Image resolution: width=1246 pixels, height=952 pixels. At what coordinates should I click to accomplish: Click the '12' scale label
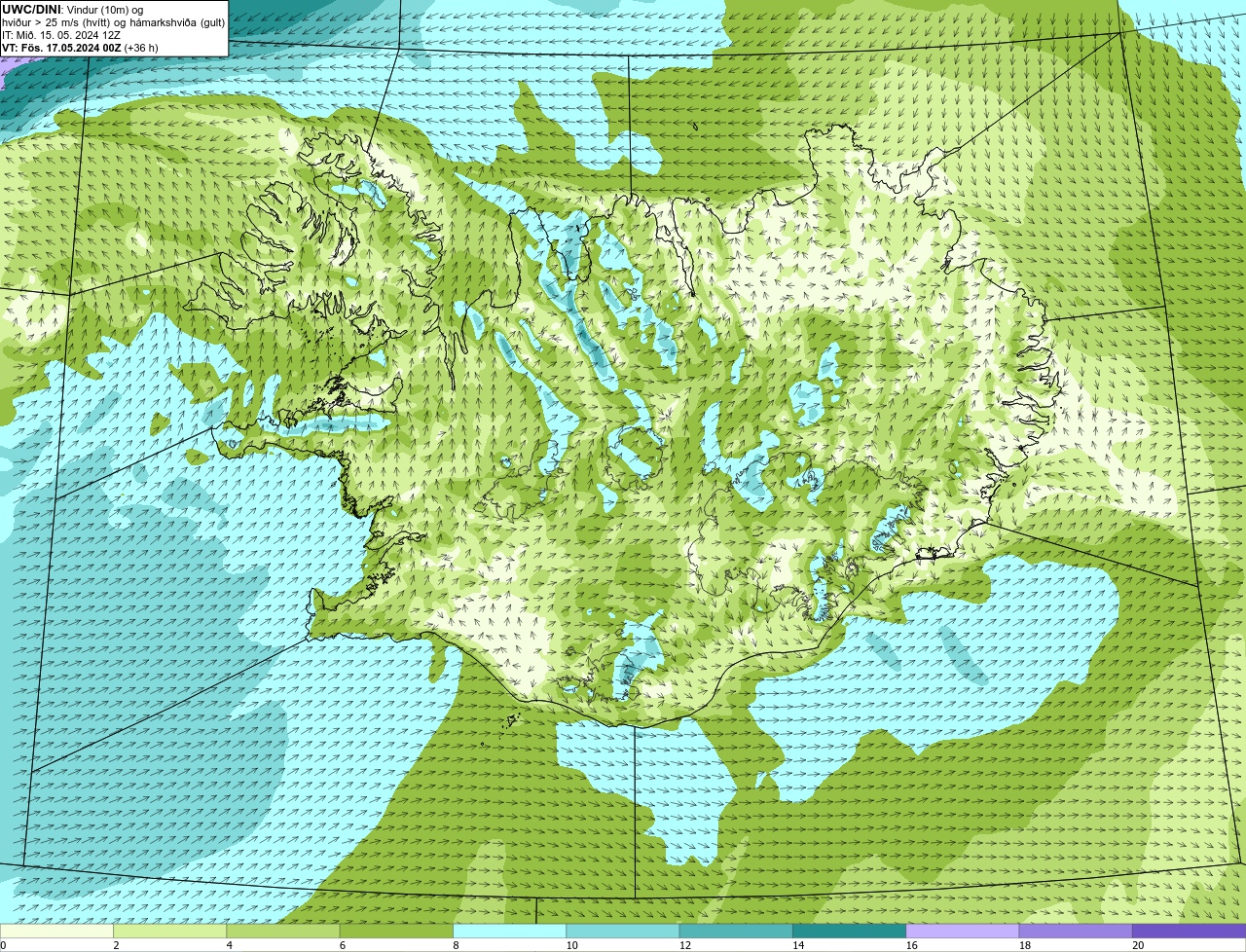(684, 945)
